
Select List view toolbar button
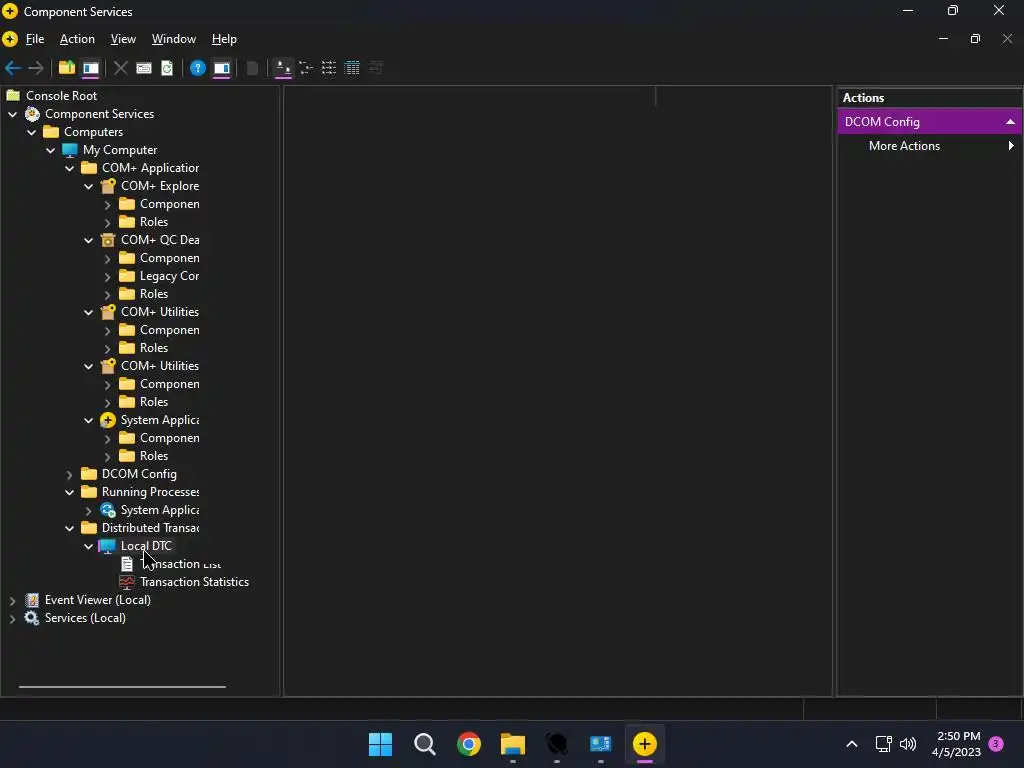328,68
